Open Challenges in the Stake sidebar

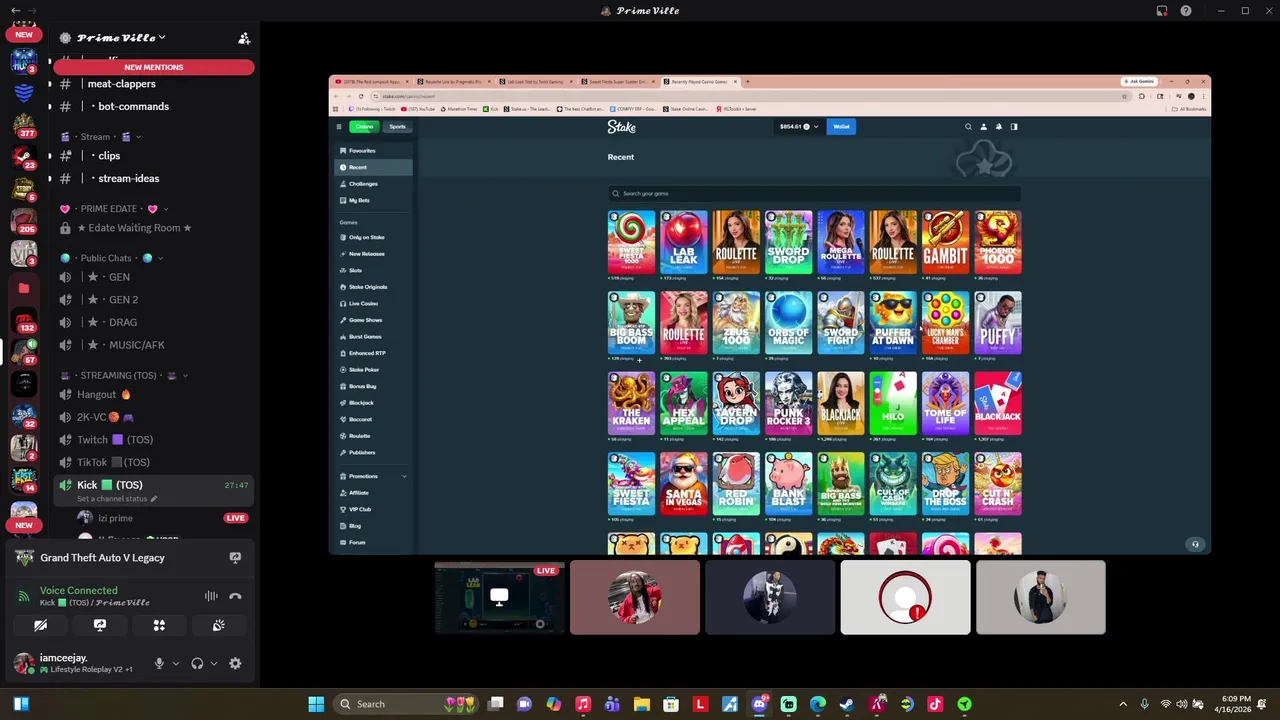click(372, 184)
